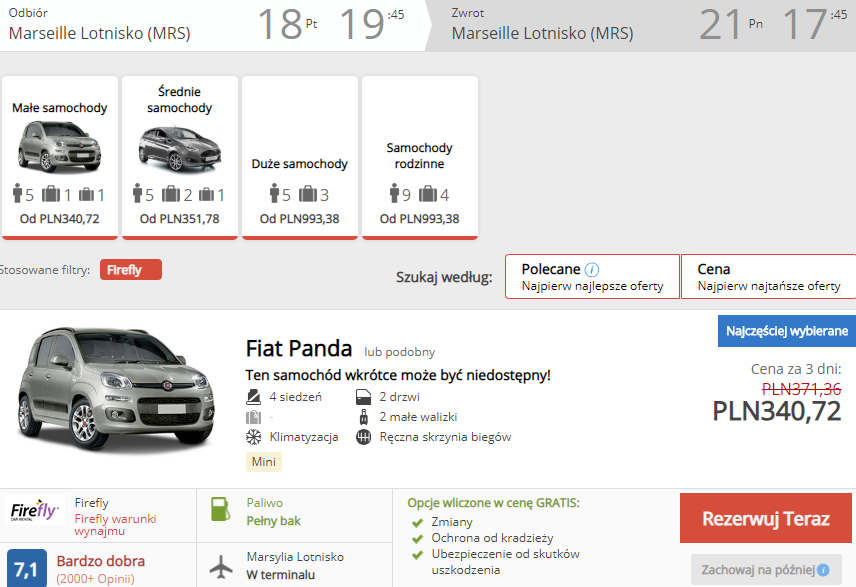Click the small bag icon in Średnie samochody card
This screenshot has width=856, height=587.
(206, 194)
